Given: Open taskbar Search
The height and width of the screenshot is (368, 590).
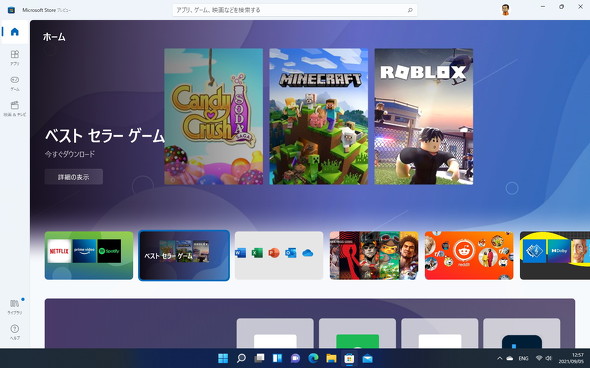Looking at the screenshot, I should click(241, 358).
